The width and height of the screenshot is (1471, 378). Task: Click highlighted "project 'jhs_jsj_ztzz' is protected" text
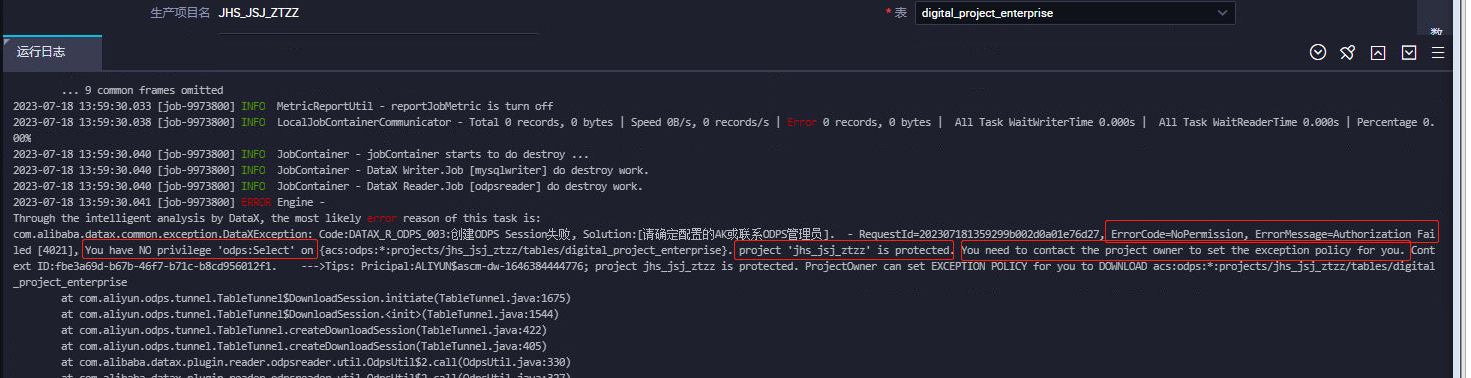click(x=844, y=249)
